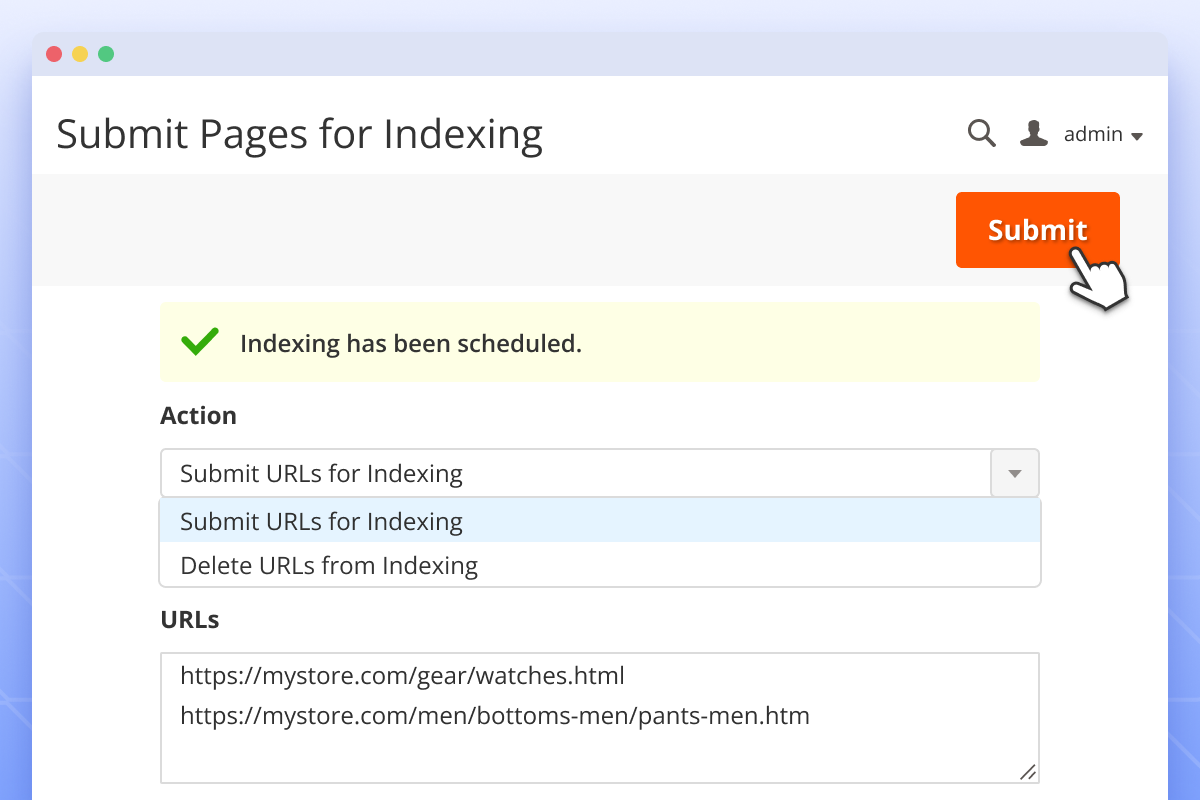The width and height of the screenshot is (1200, 800).
Task: Click the yellow traffic-light dot
Action: pyautogui.click(x=79, y=54)
